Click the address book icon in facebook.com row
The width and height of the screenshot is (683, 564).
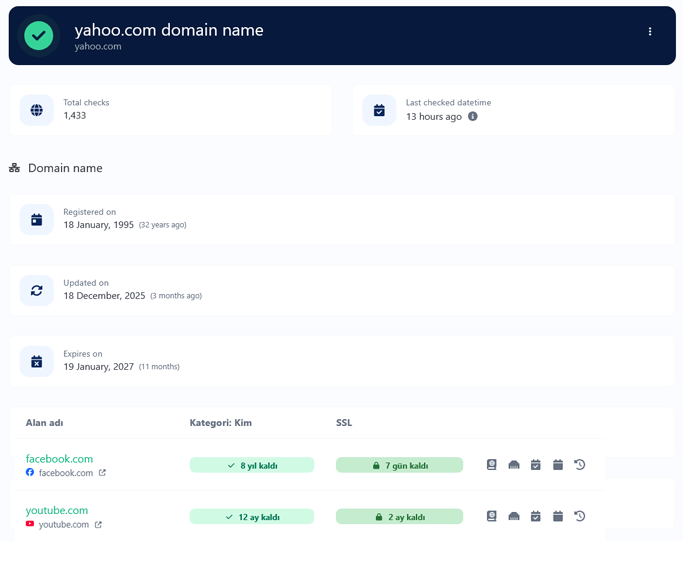(492, 465)
